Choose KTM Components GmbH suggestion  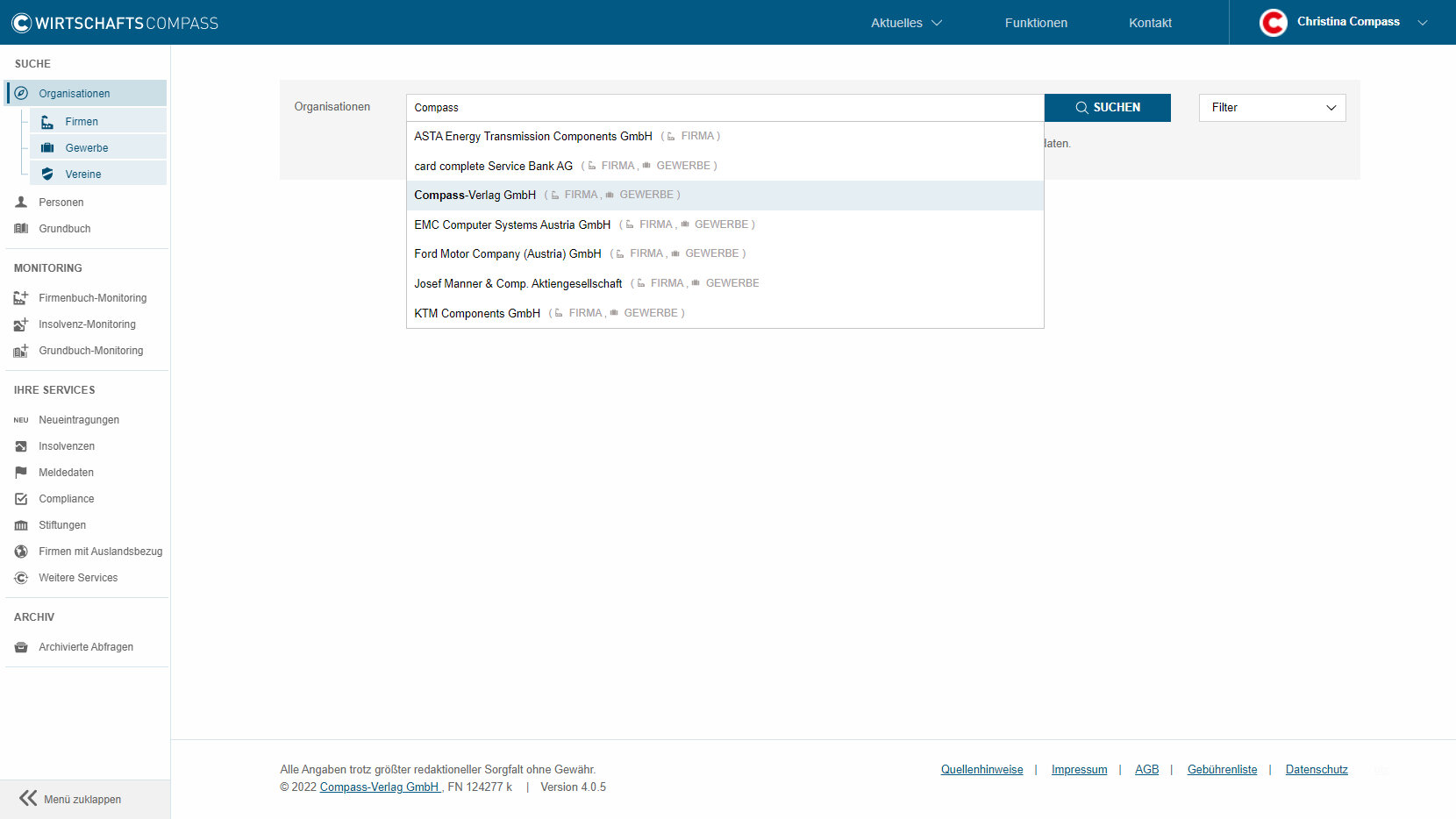coord(725,313)
